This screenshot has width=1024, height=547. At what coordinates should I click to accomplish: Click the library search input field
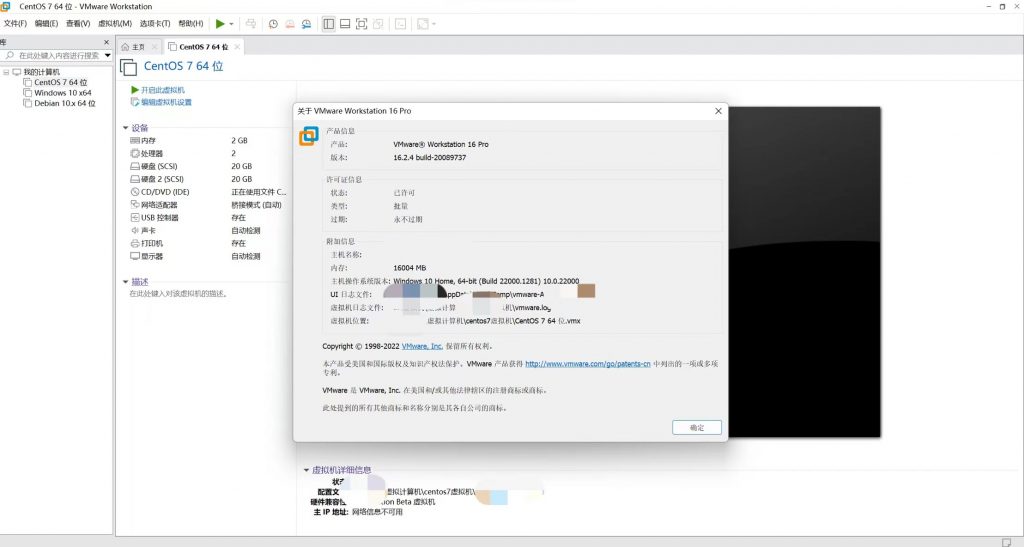pyautogui.click(x=54, y=55)
